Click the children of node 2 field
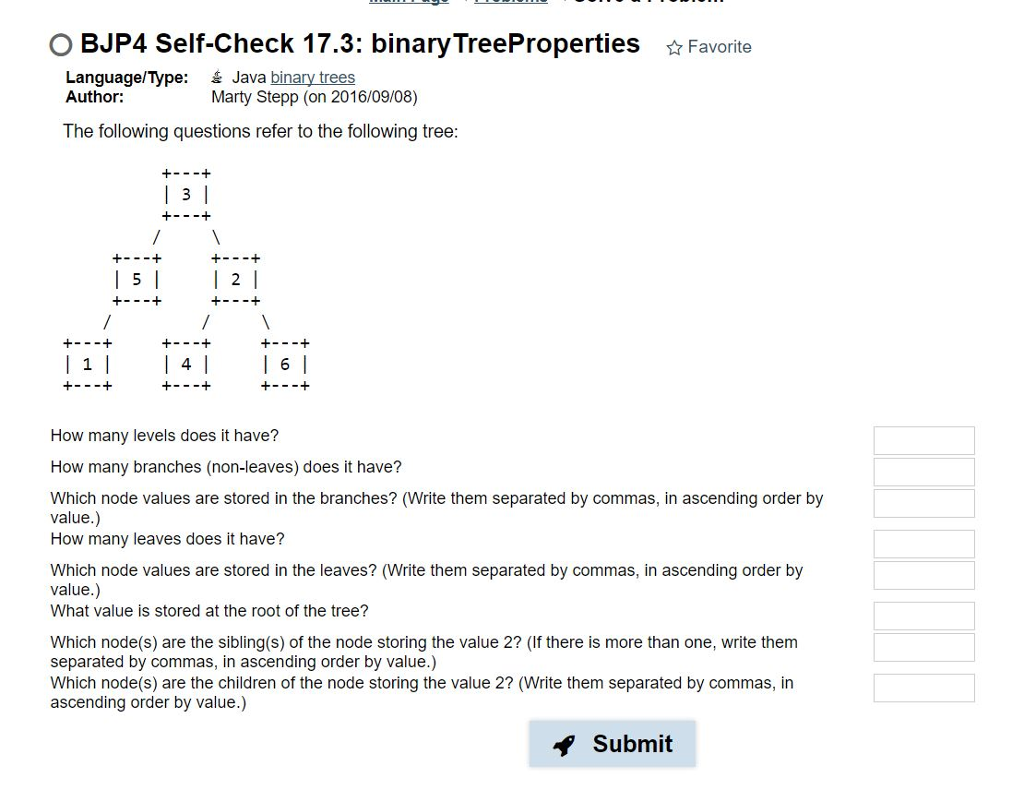1024x790 pixels. coord(924,687)
